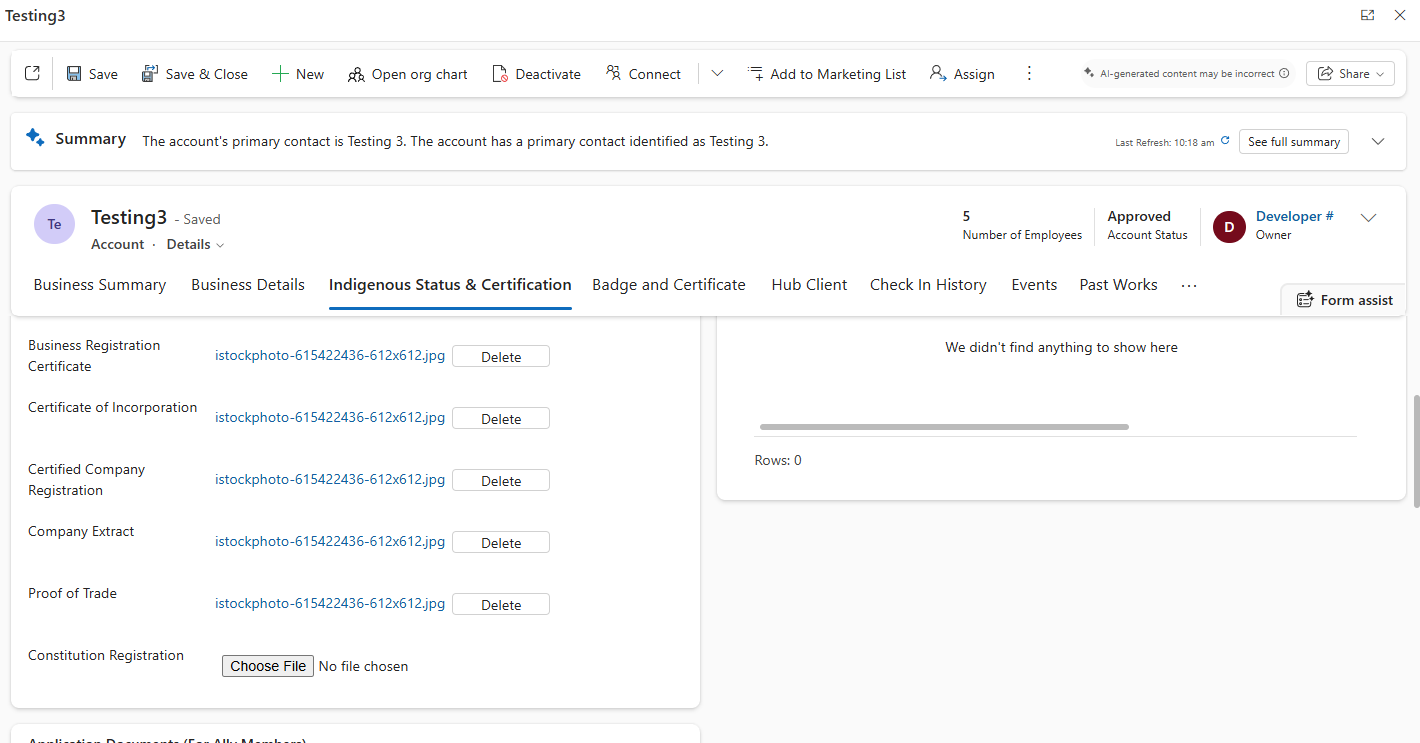The image size is (1420, 743).
Task: Click the horizontal scrollbar in the empty grid
Action: click(x=944, y=427)
